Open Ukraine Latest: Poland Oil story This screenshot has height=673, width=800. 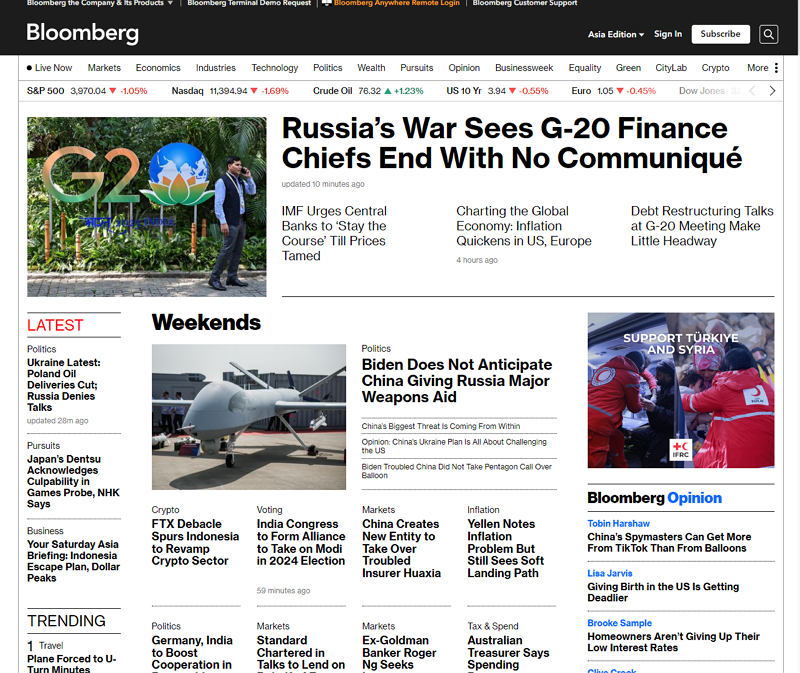point(64,385)
